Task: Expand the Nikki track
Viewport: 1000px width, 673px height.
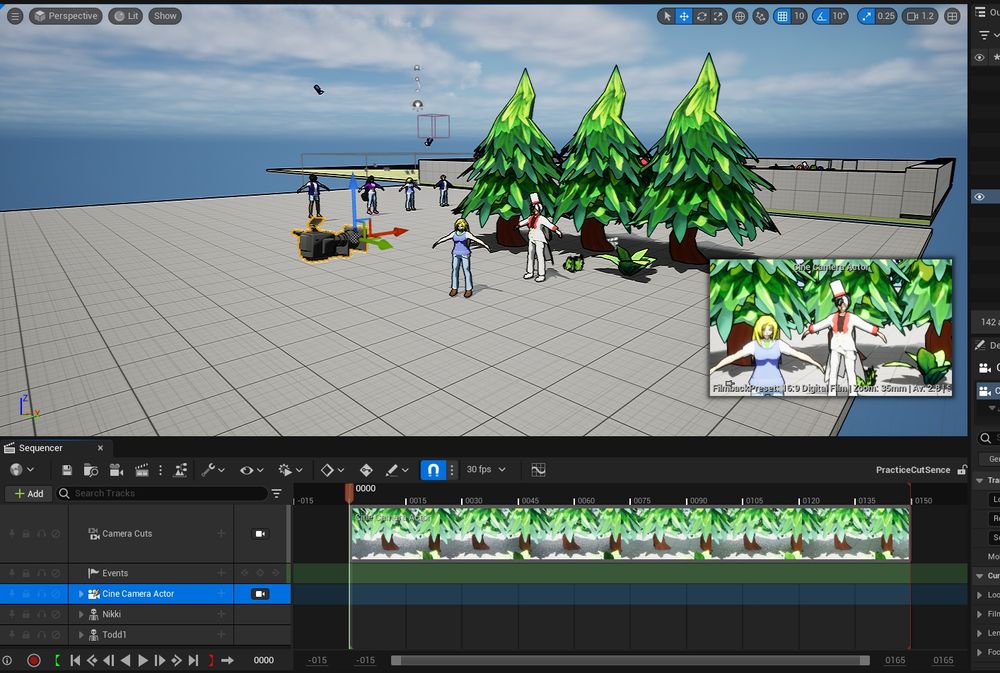Action: [x=81, y=614]
